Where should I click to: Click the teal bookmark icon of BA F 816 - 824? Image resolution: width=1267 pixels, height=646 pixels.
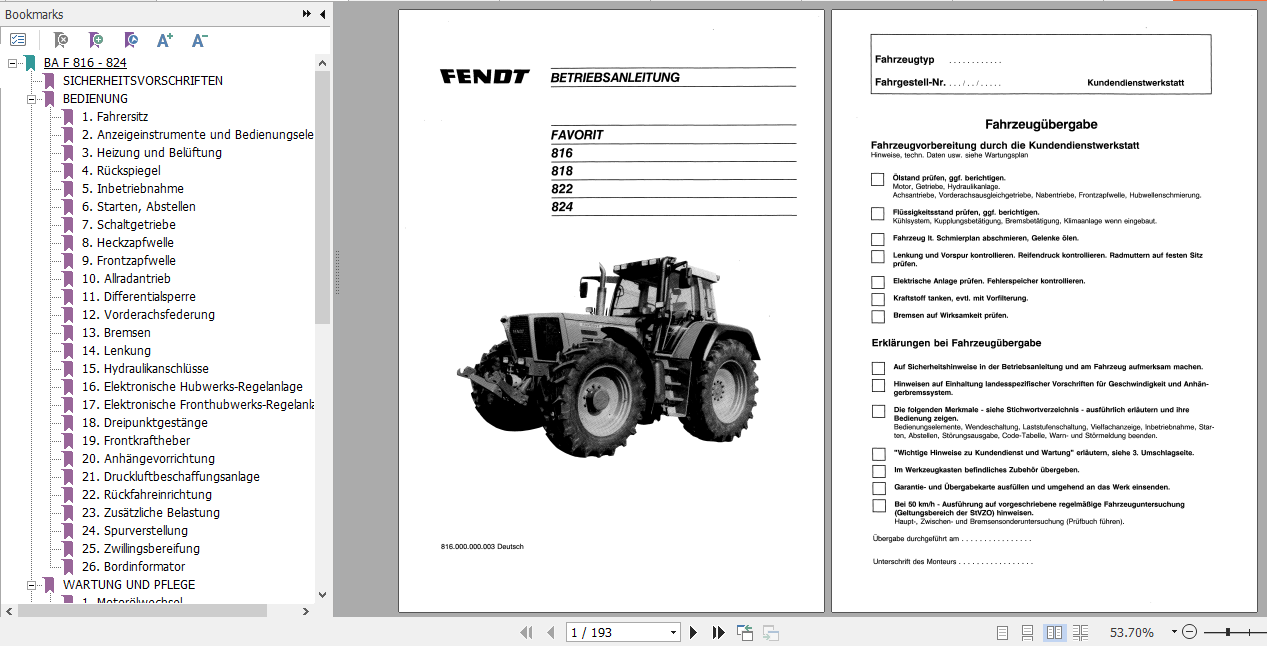(30, 63)
